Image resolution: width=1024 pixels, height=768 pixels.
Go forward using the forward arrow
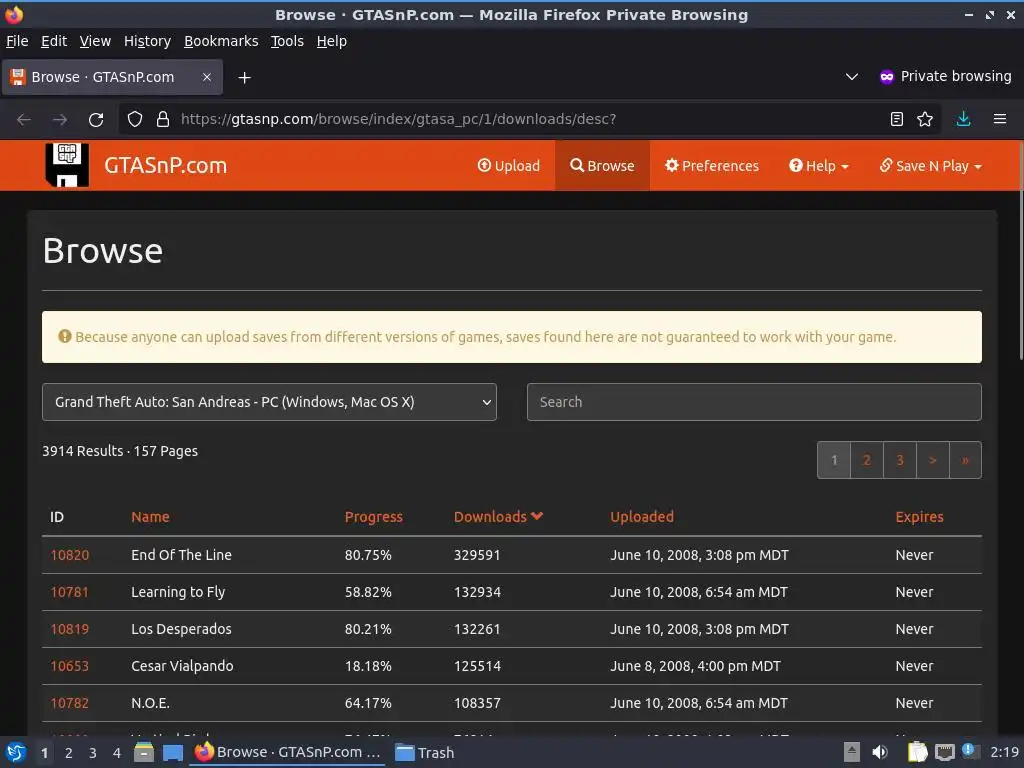[x=60, y=120]
